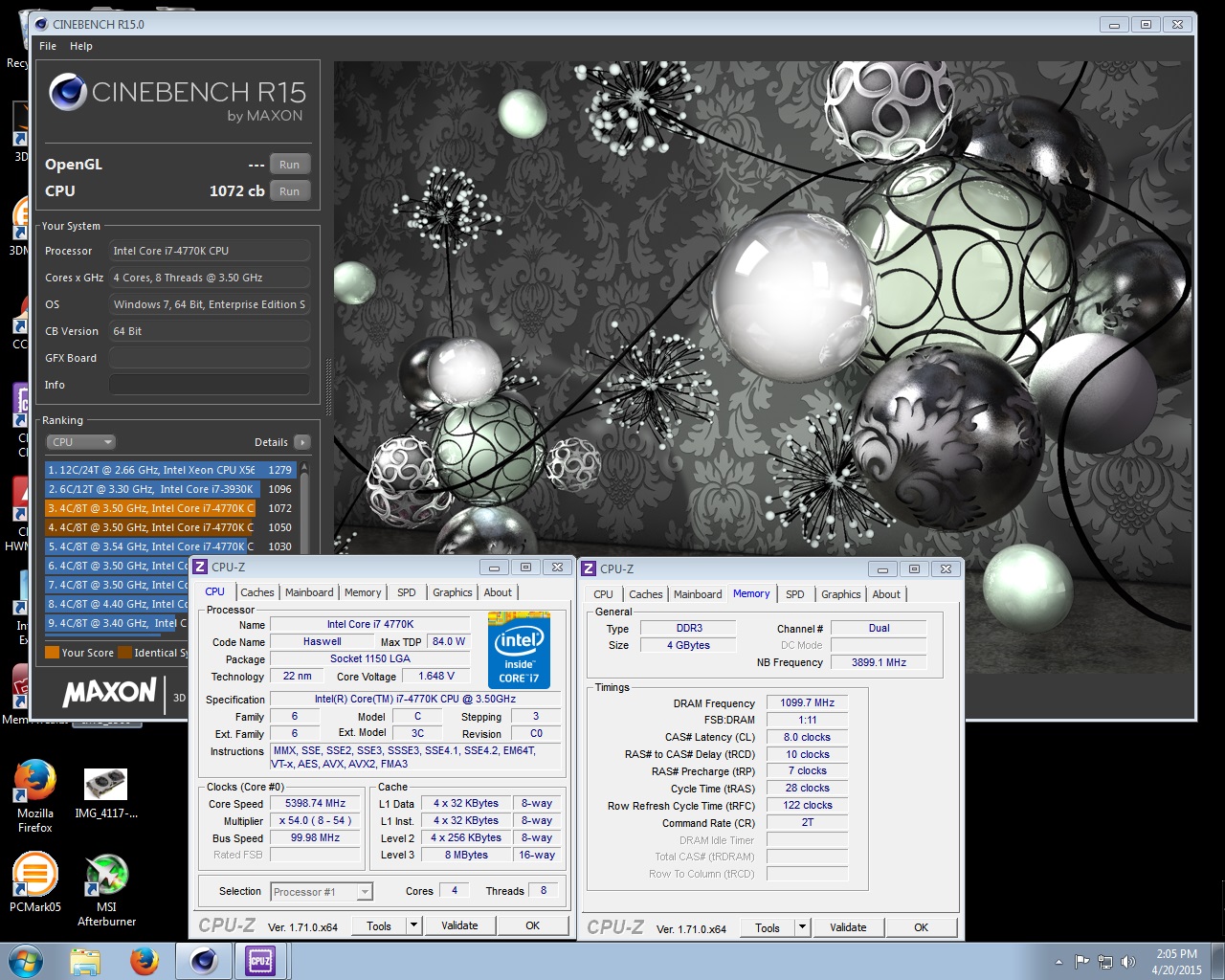This screenshot has height=980, width=1225.
Task: Switch to Cinebench in the taskbar
Action: (x=203, y=961)
